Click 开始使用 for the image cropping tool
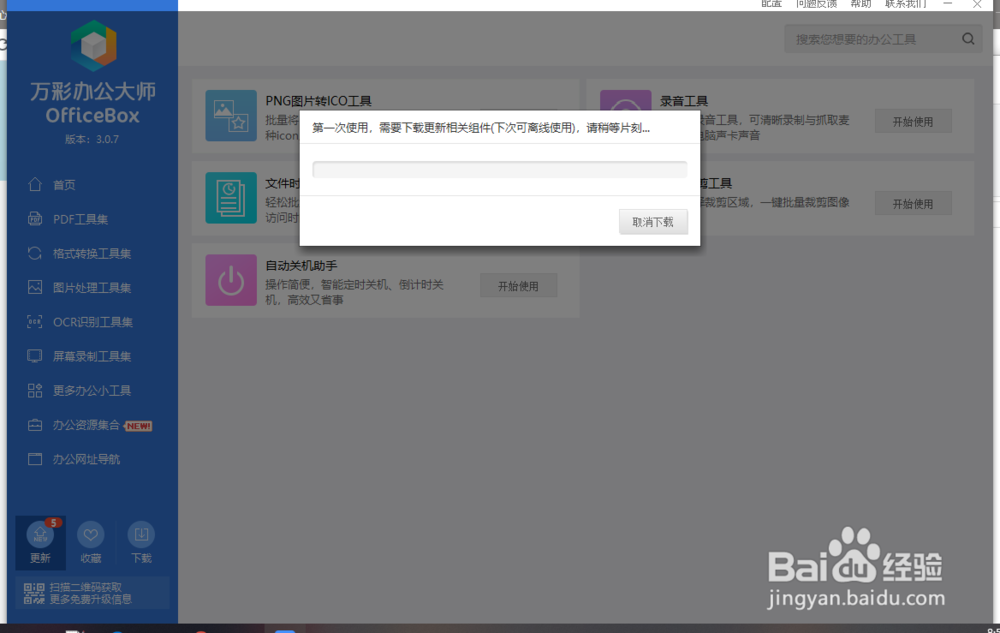Image resolution: width=1000 pixels, height=633 pixels. click(x=913, y=203)
